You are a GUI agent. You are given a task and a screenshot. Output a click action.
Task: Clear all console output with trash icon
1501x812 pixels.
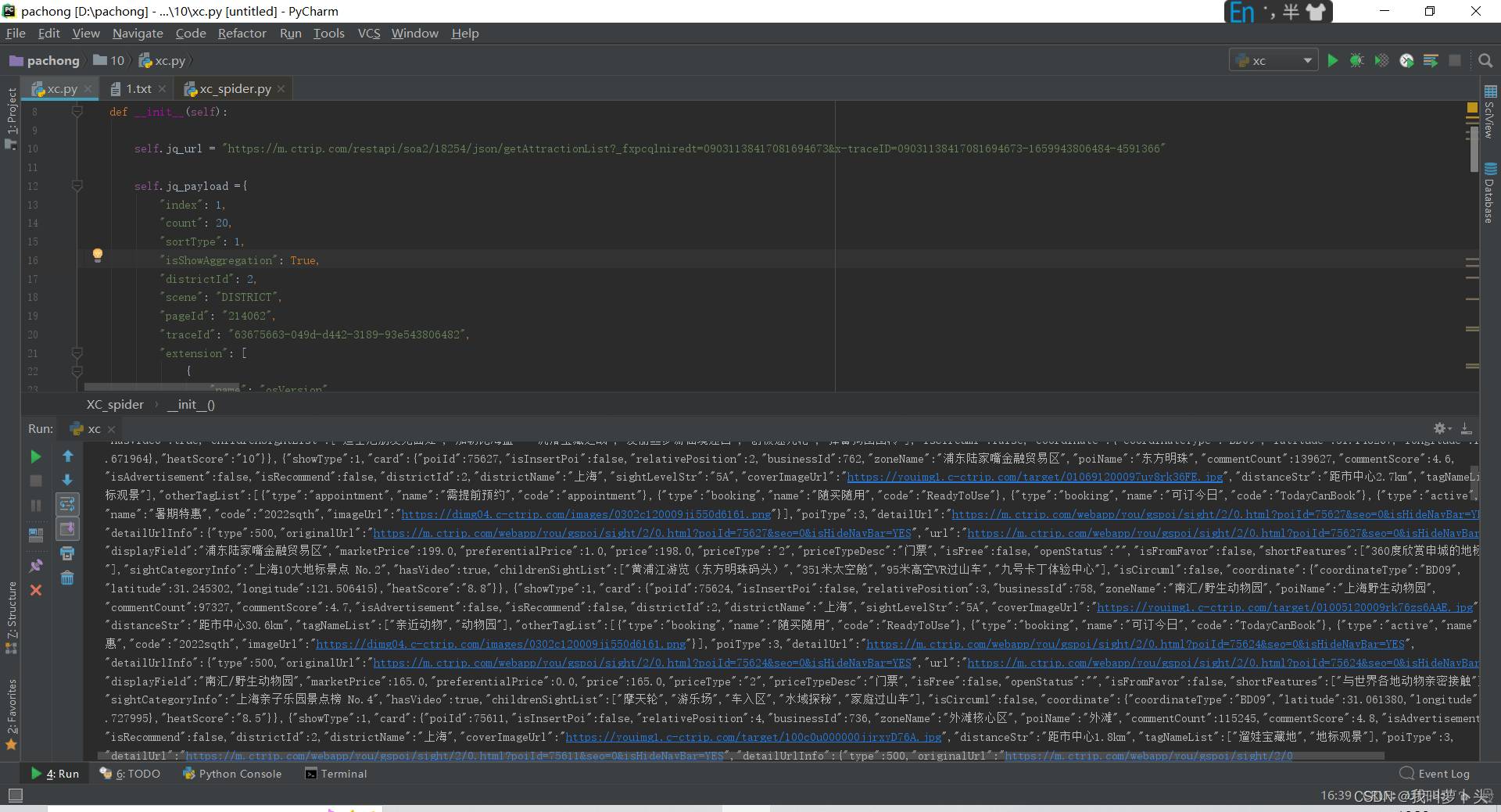[67, 578]
